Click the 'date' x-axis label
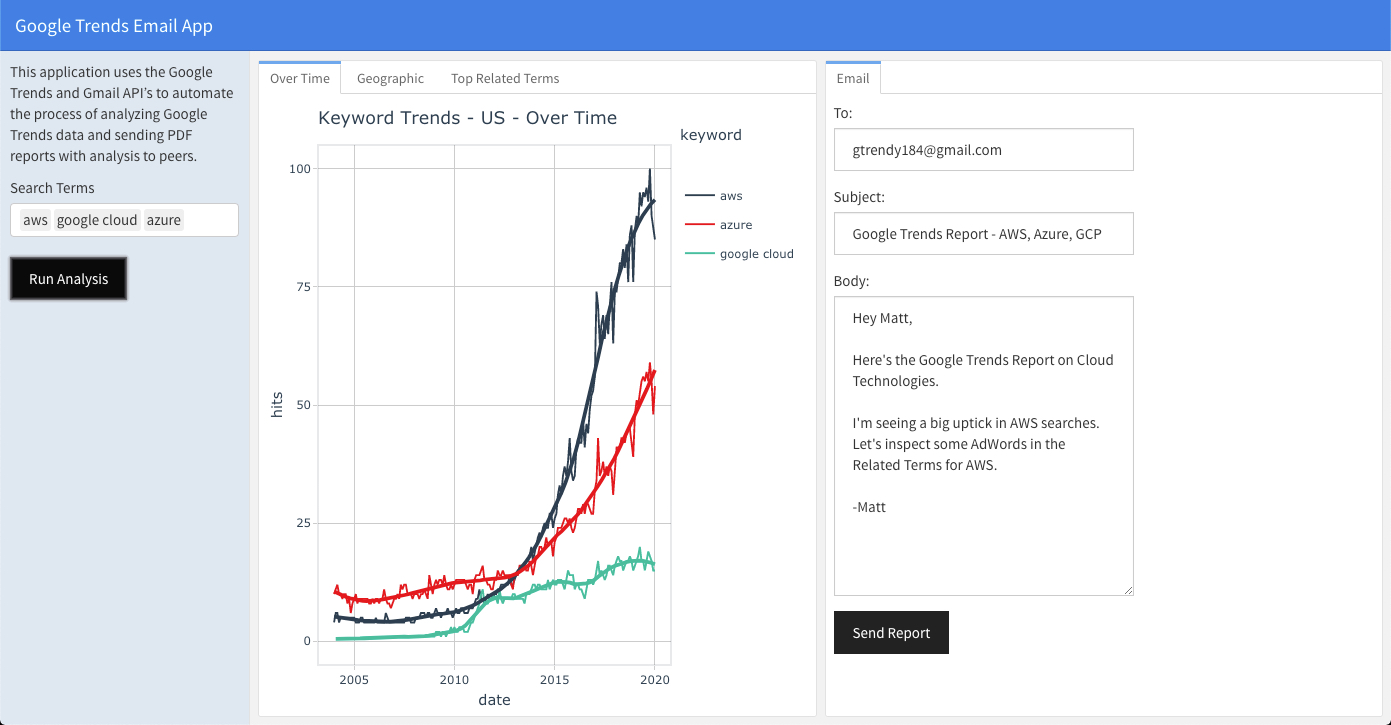This screenshot has width=1391, height=725. 494,700
